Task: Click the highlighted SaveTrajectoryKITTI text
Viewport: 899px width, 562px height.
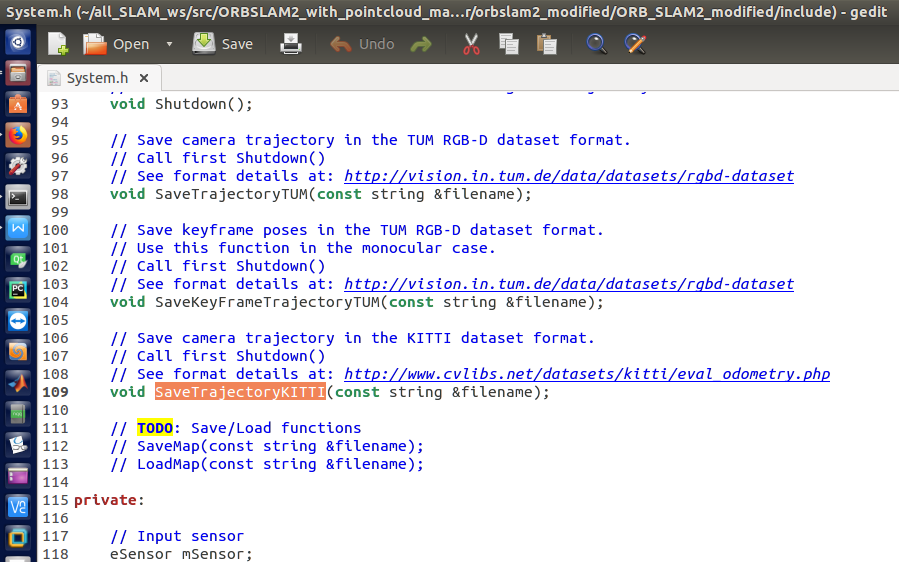Action: pos(240,392)
